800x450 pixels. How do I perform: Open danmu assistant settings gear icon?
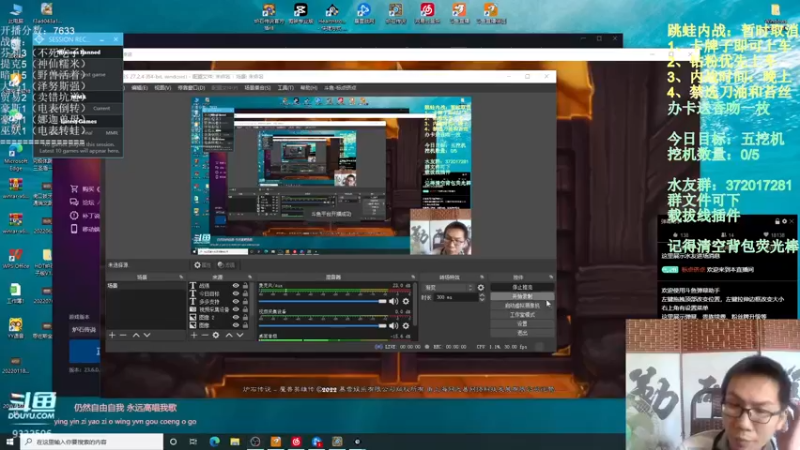pyautogui.click(x=784, y=221)
